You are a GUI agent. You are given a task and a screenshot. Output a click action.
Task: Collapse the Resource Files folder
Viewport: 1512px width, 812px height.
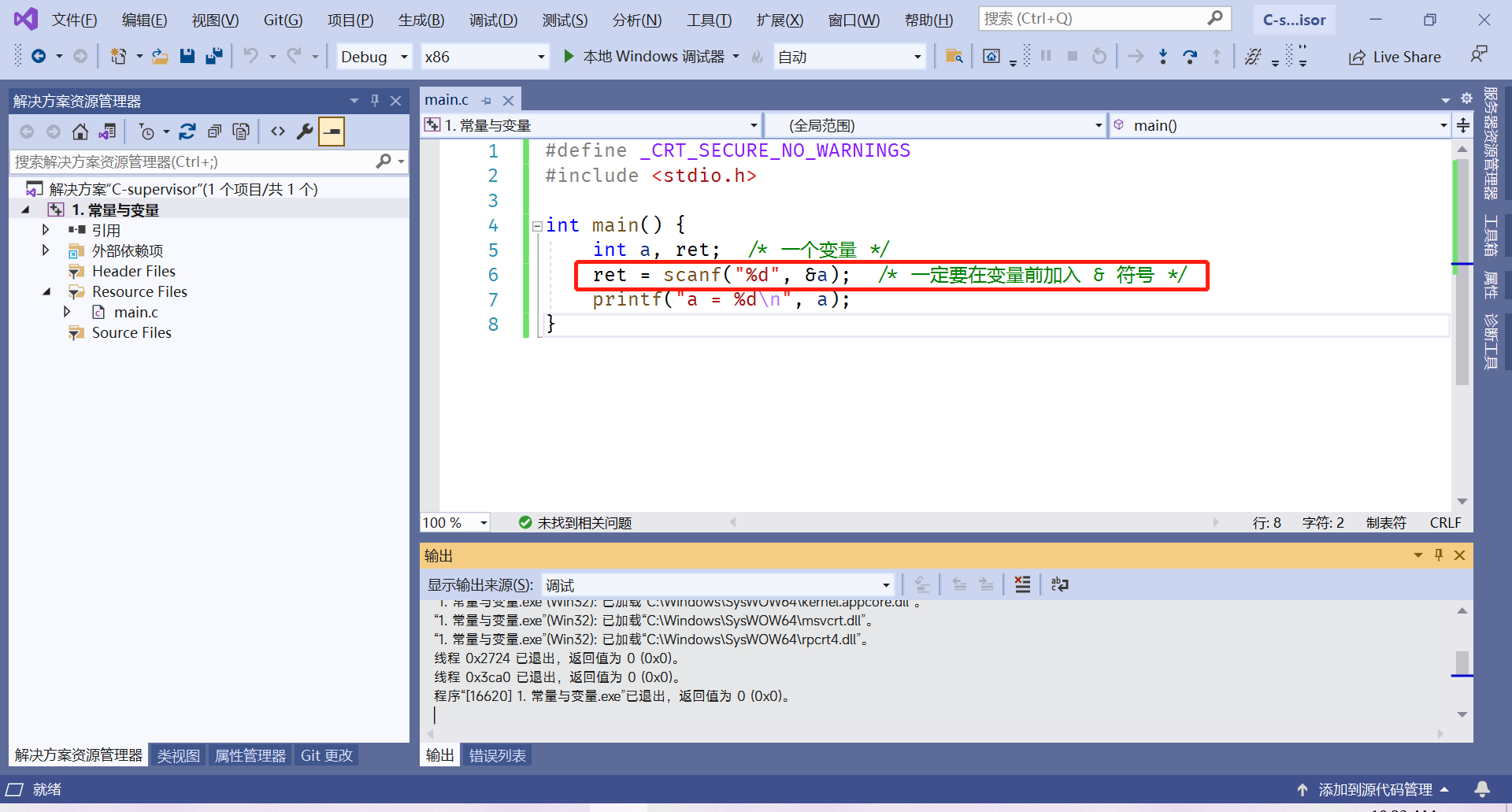[x=46, y=291]
